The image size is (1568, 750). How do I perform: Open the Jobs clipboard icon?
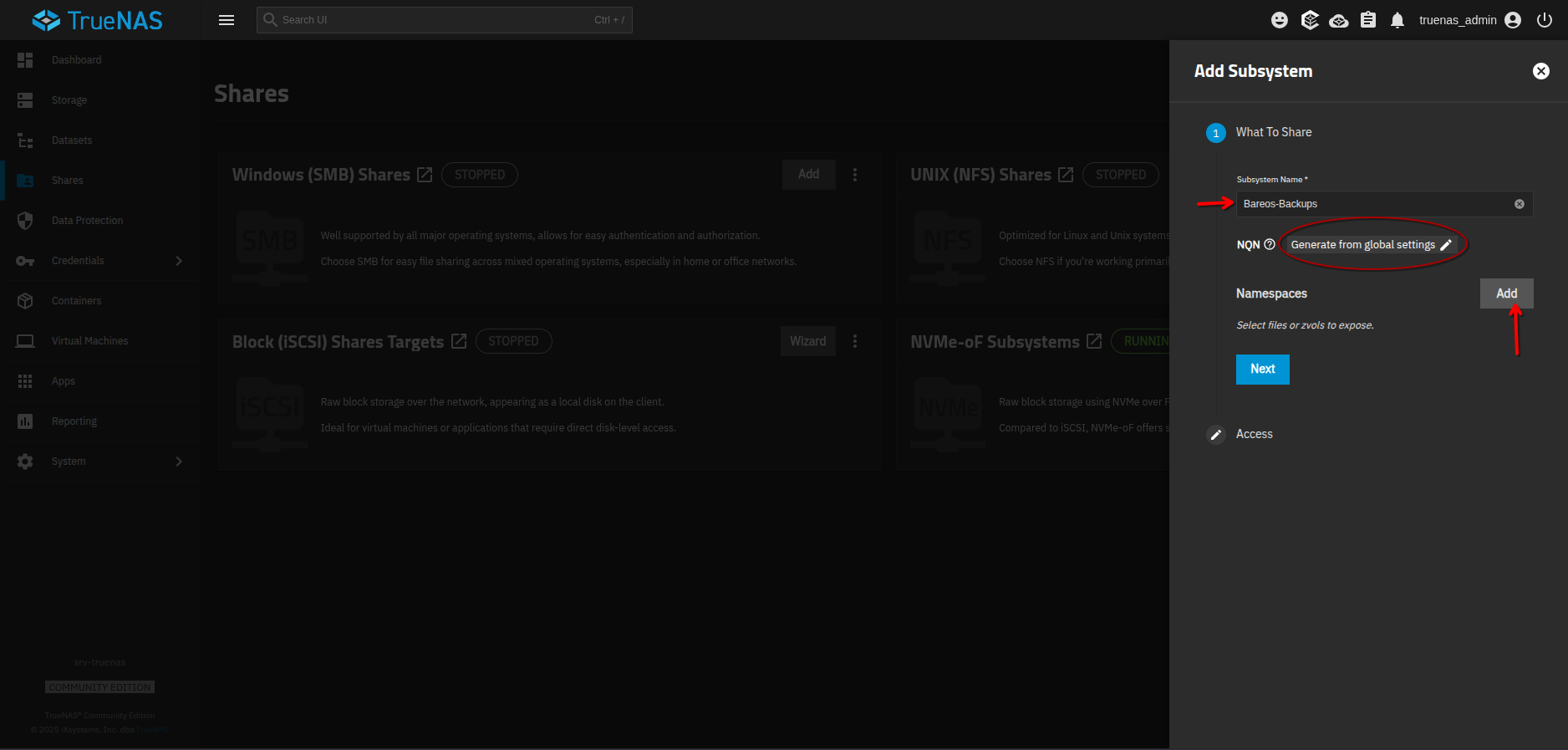(1368, 20)
